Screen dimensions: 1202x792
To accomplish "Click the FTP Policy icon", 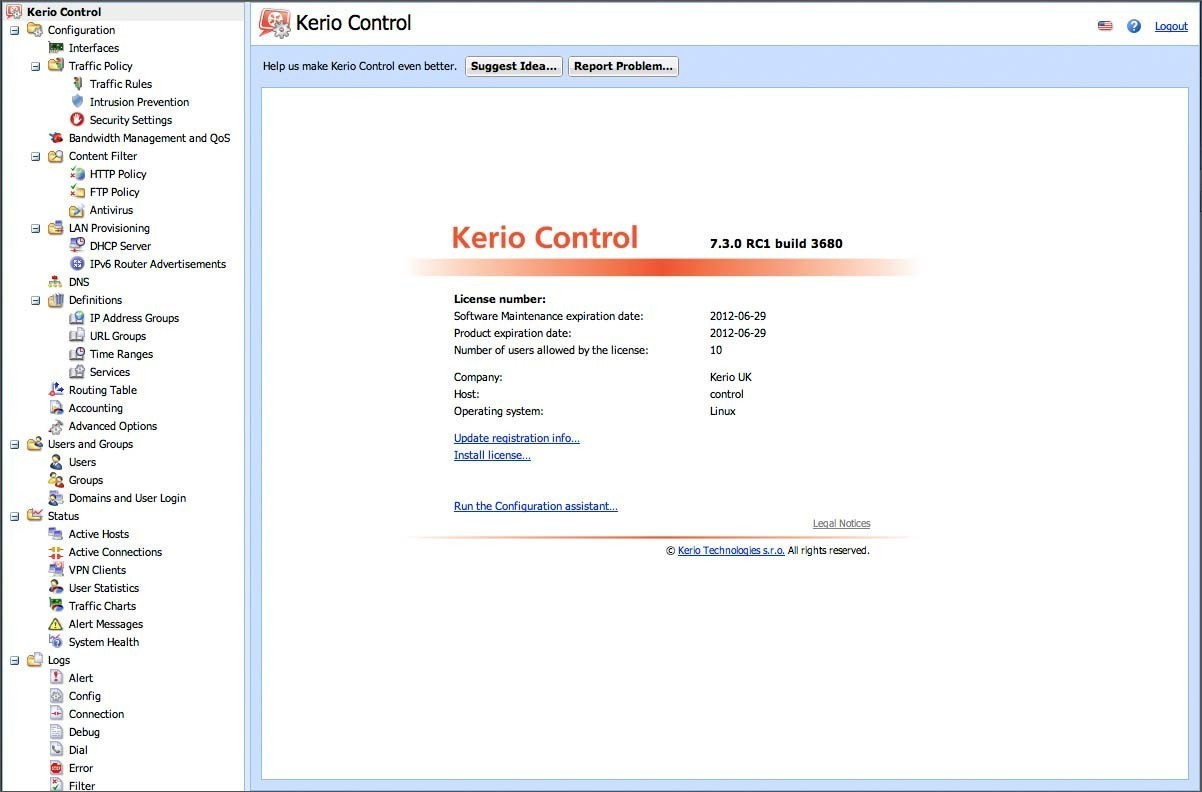I will [77, 192].
